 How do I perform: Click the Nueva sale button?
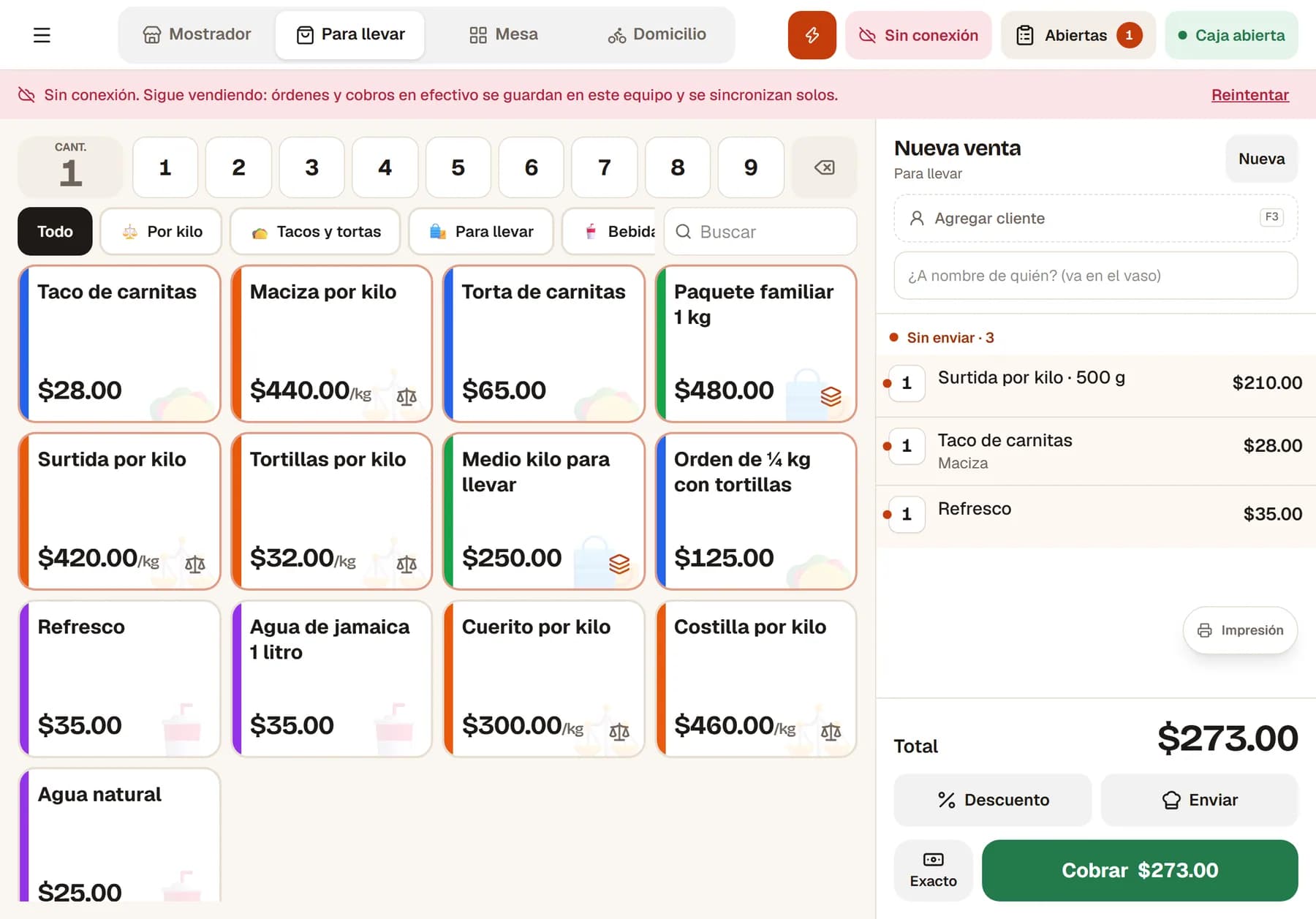click(1261, 159)
